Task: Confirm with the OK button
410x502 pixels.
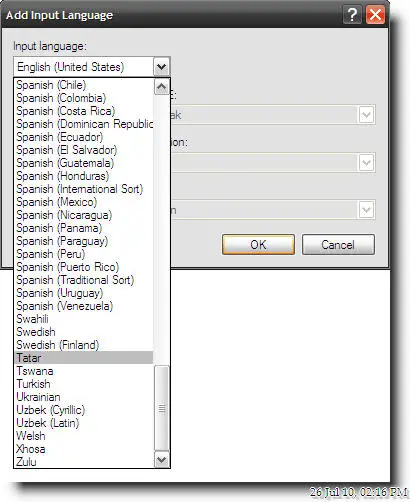Action: tap(258, 245)
